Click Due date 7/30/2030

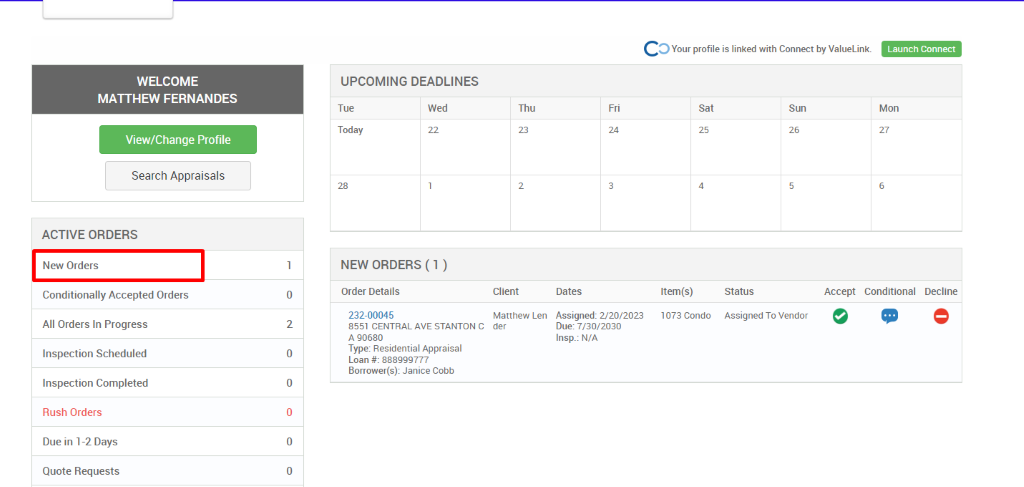pyautogui.click(x=588, y=326)
